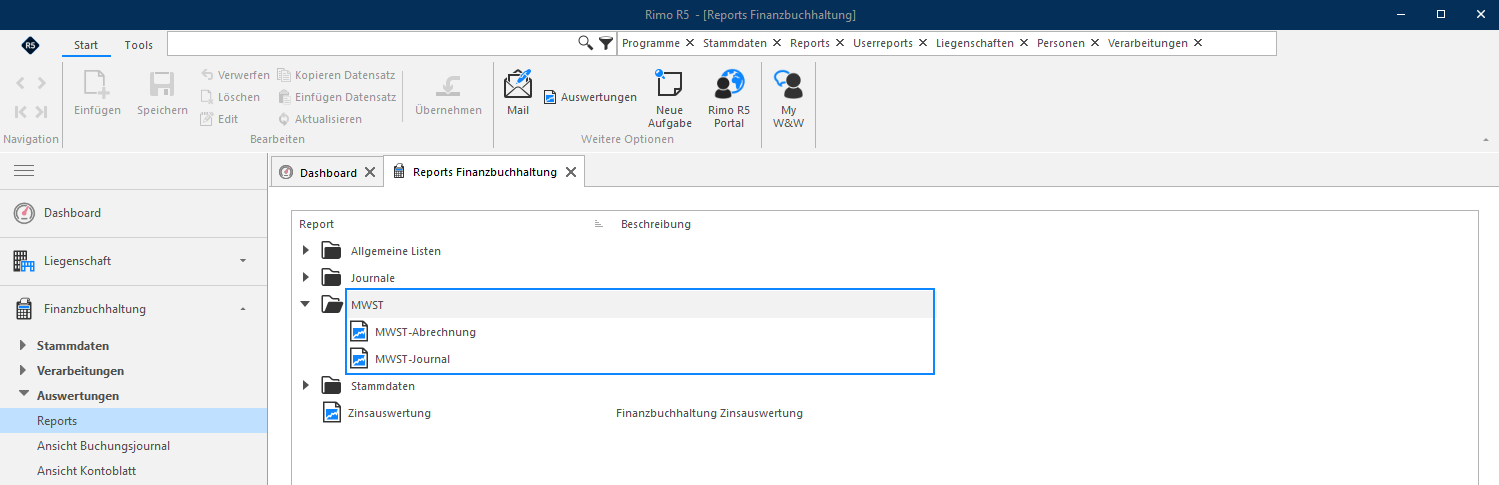Click the Speichern floppy disk icon
The height and width of the screenshot is (485, 1499).
pyautogui.click(x=162, y=84)
